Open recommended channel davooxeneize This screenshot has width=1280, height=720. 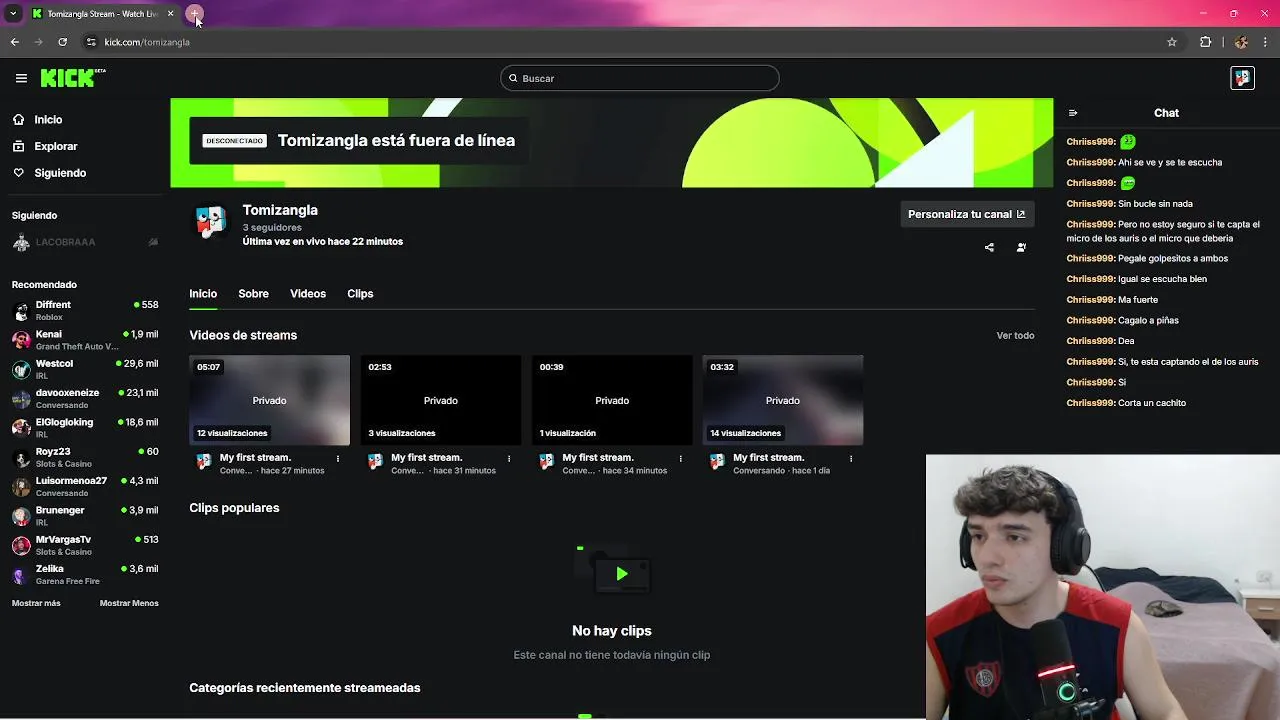pos(84,398)
